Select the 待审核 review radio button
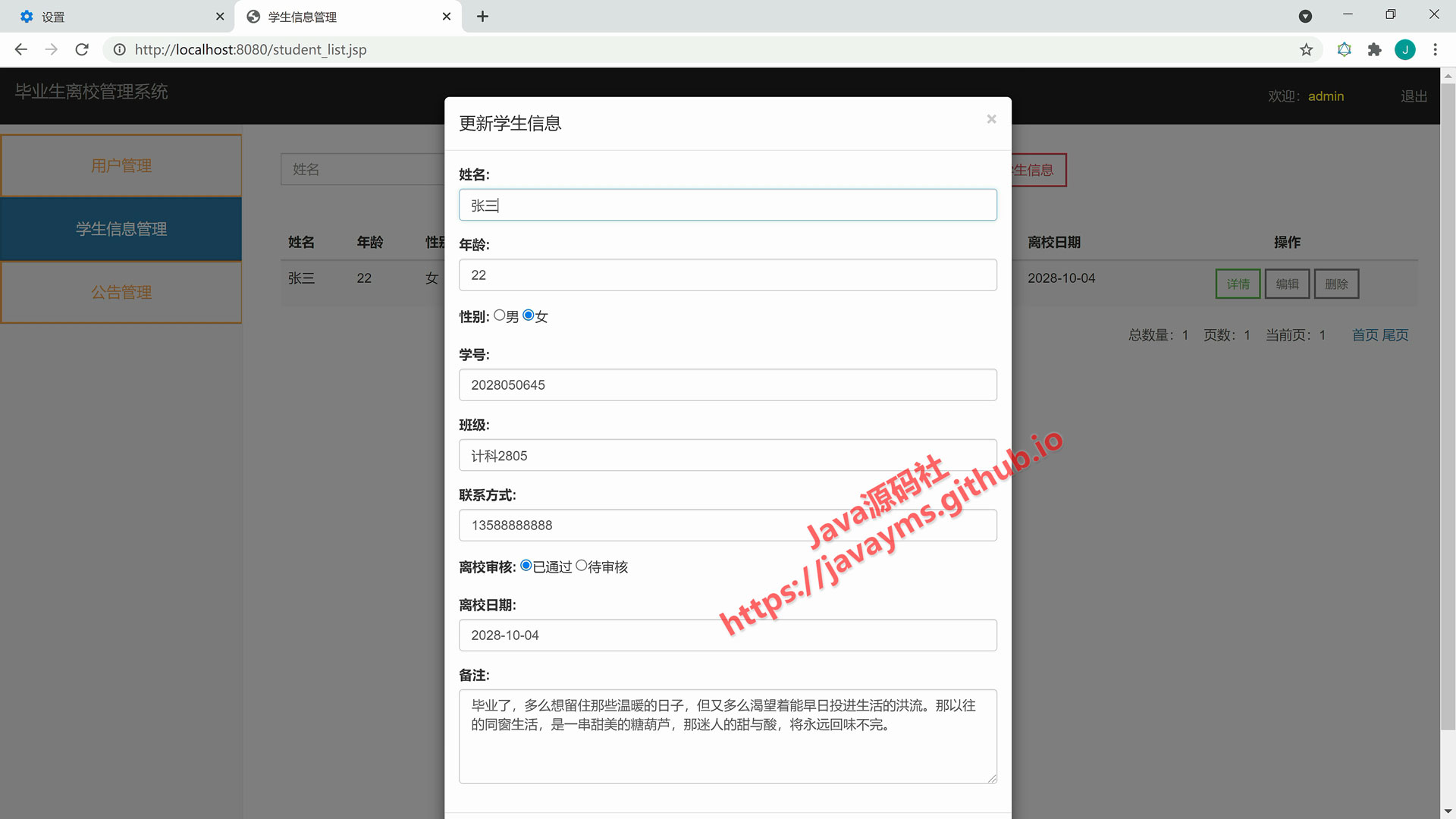Screen dimensions: 1456x819 pos(582,566)
